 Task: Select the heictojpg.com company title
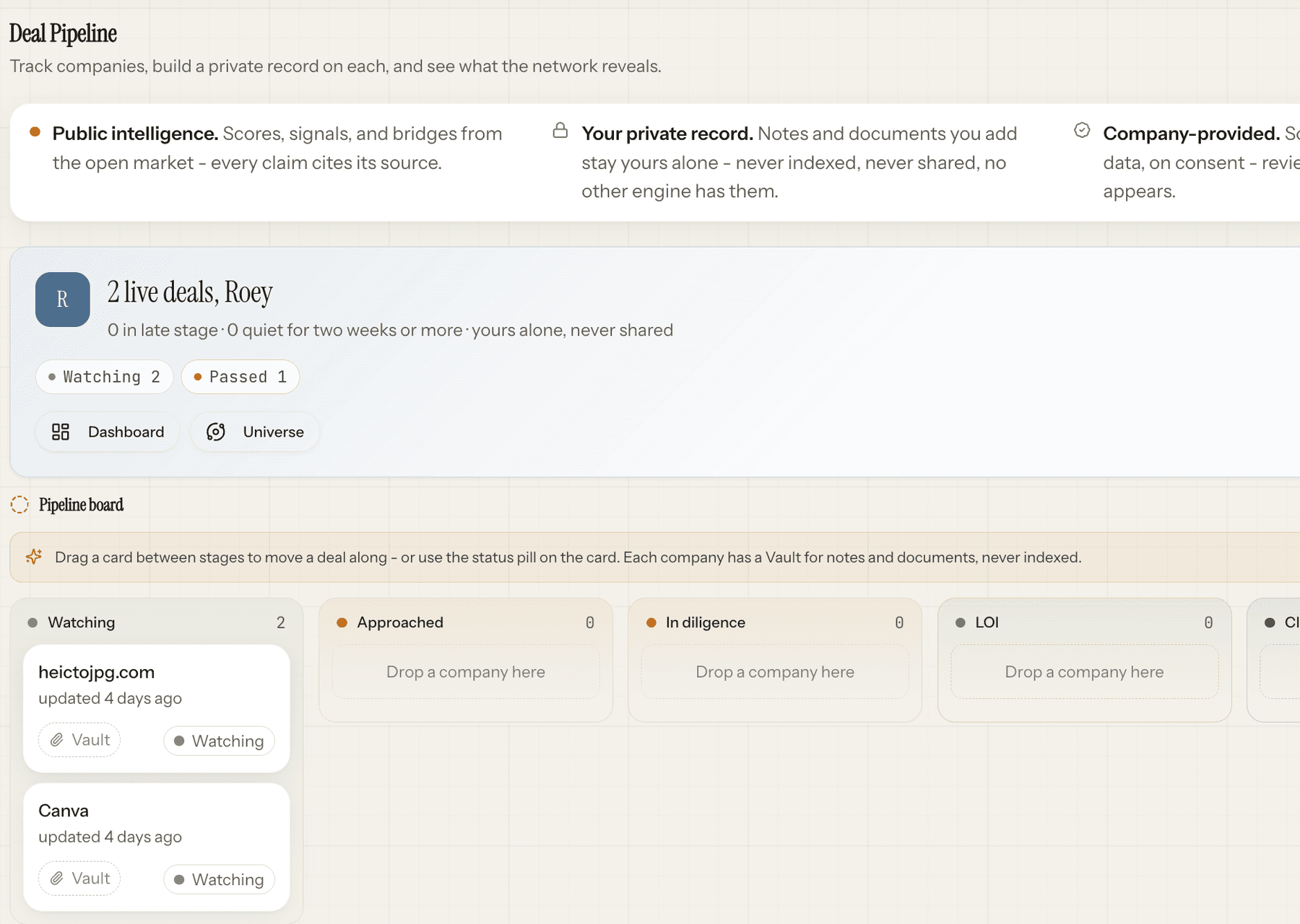pos(97,672)
